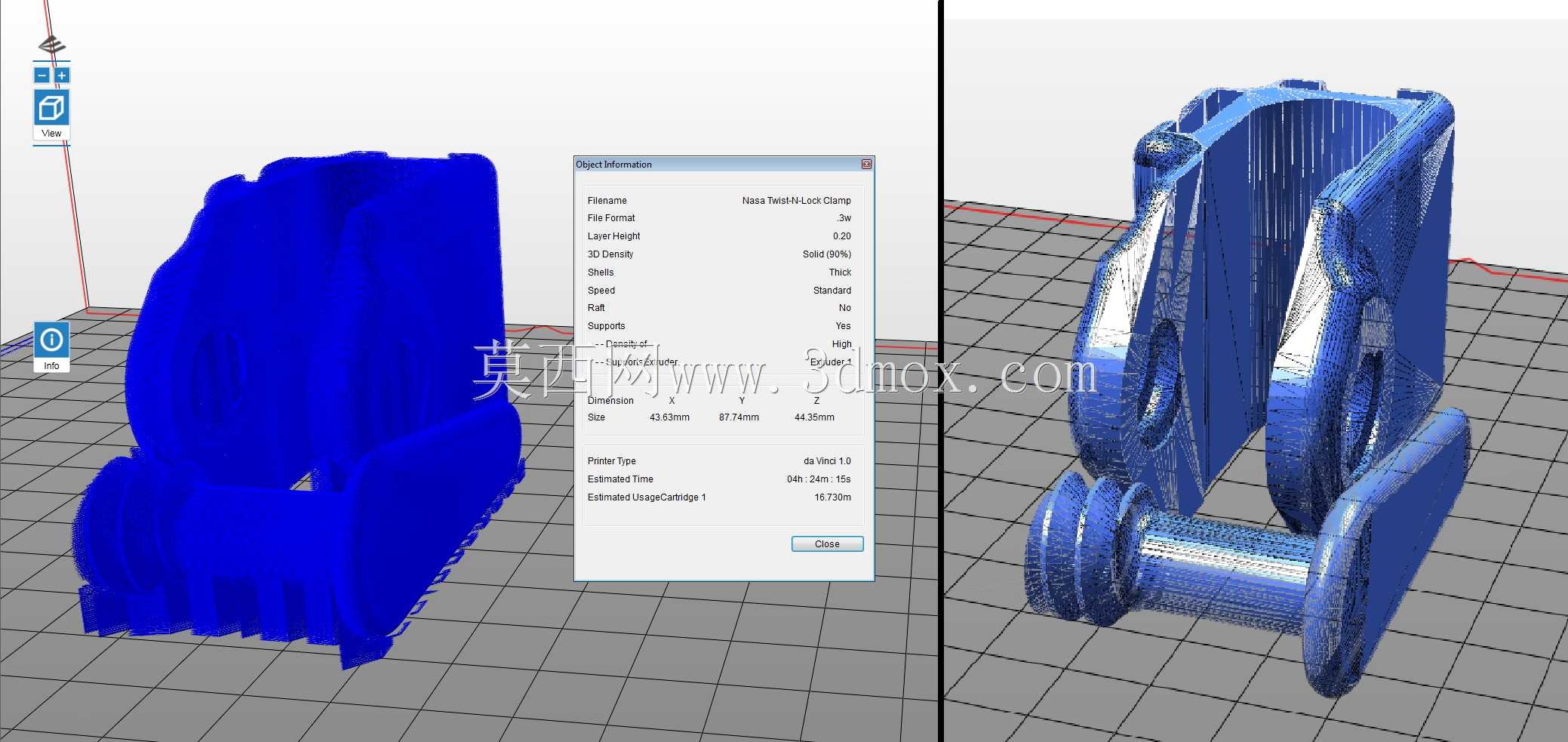Viewport: 1568px width, 742px height.
Task: Click the Y size value 87.74mm
Action: click(739, 417)
